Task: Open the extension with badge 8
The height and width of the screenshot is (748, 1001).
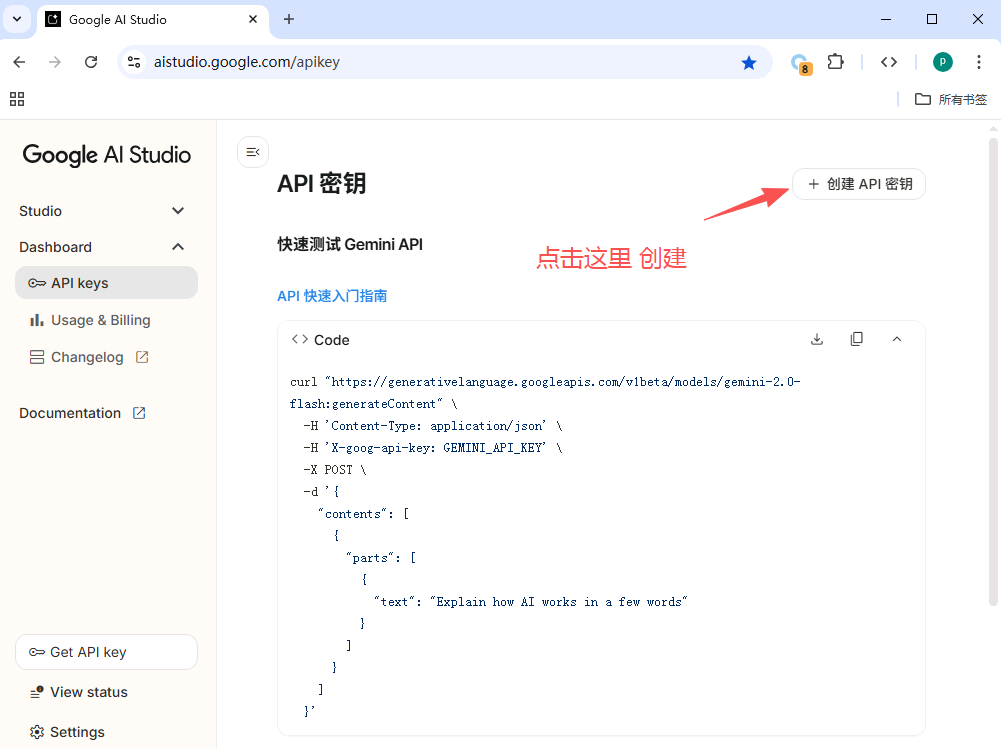Action: coord(801,63)
